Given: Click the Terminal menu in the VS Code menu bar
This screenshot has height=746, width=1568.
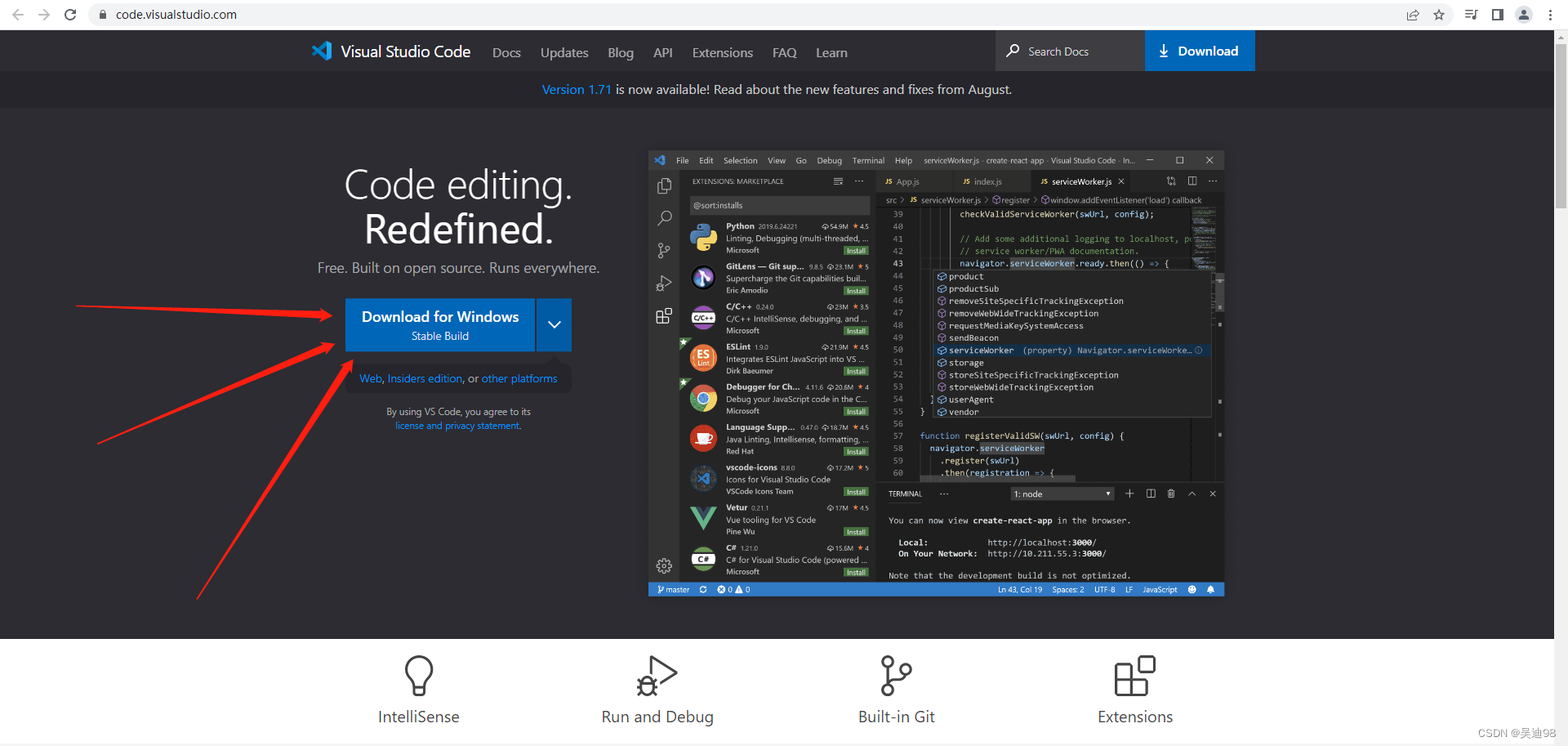Looking at the screenshot, I should [x=868, y=160].
